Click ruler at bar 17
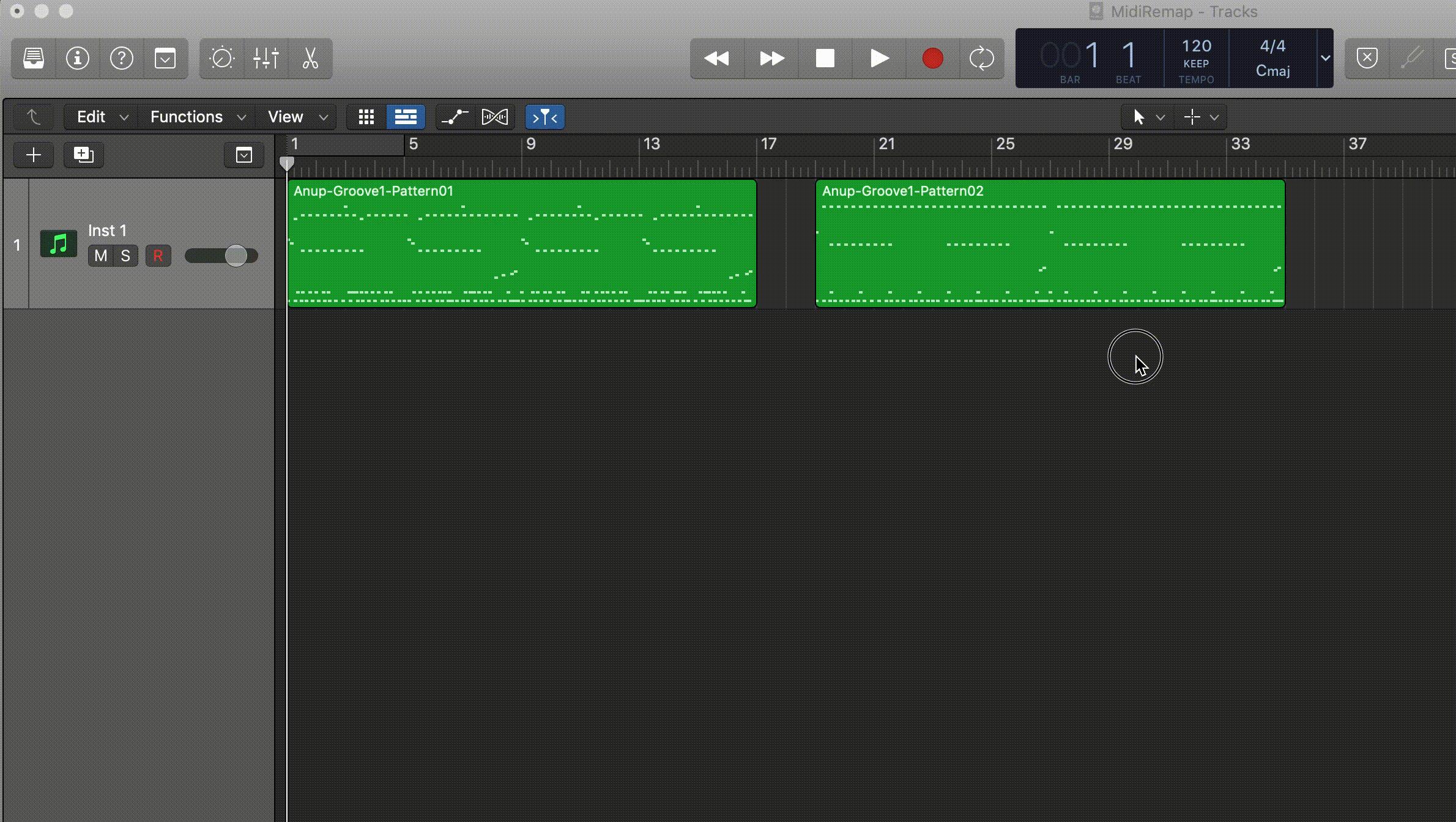The height and width of the screenshot is (822, 1456). pos(768,144)
